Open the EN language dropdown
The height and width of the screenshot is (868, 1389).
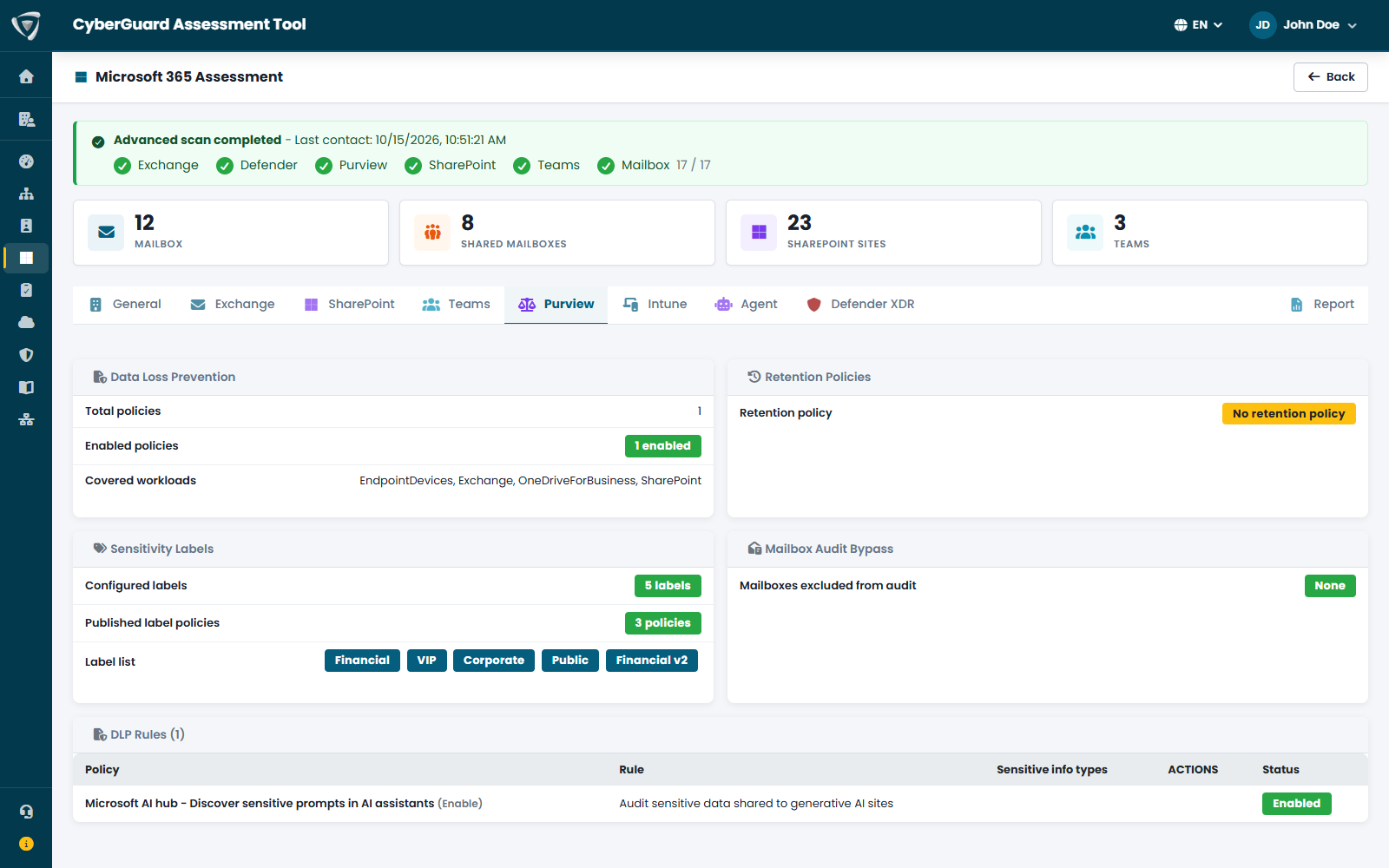click(1198, 25)
